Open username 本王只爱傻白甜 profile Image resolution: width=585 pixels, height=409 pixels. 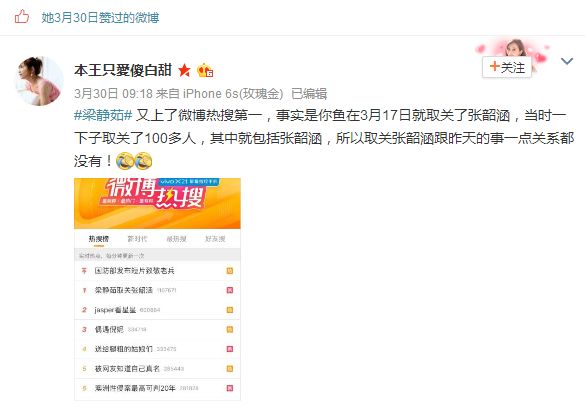(x=123, y=70)
